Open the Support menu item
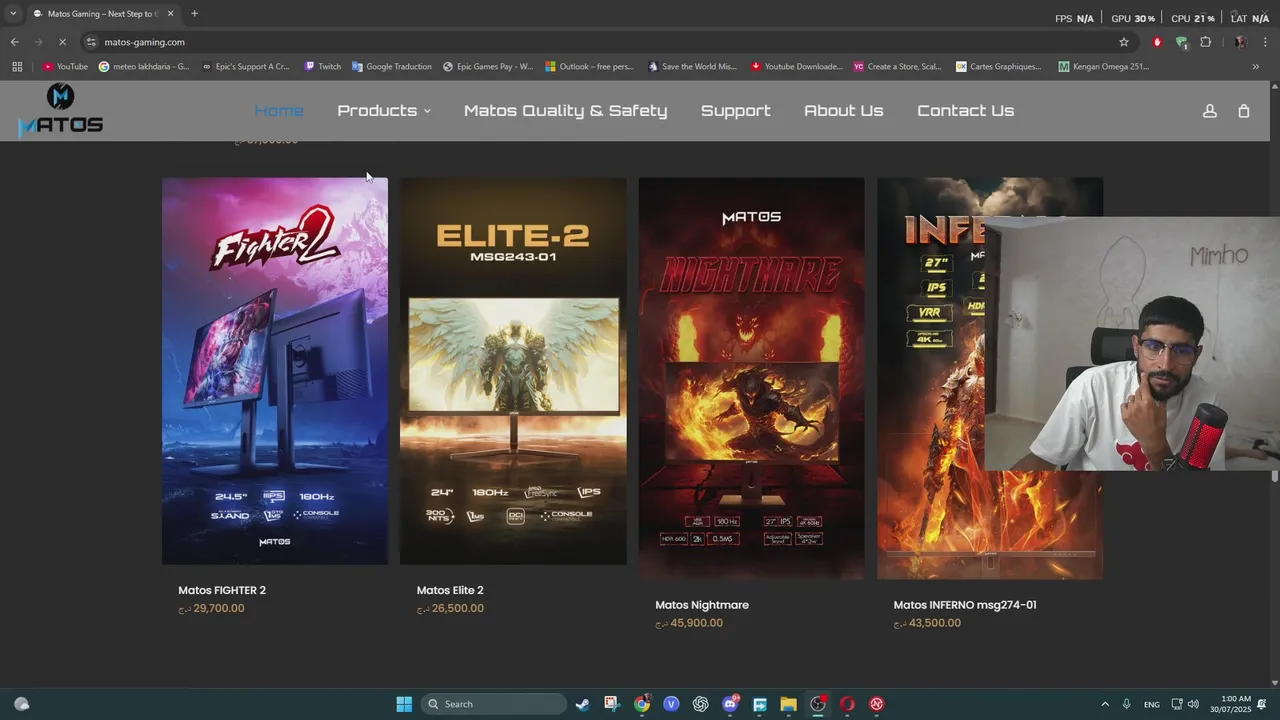The height and width of the screenshot is (720, 1280). point(736,111)
